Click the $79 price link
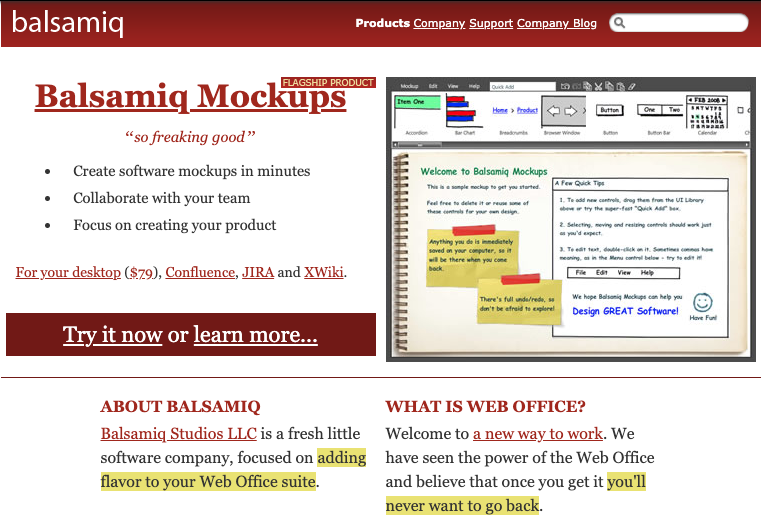This screenshot has height=522, width=761. coord(141,272)
